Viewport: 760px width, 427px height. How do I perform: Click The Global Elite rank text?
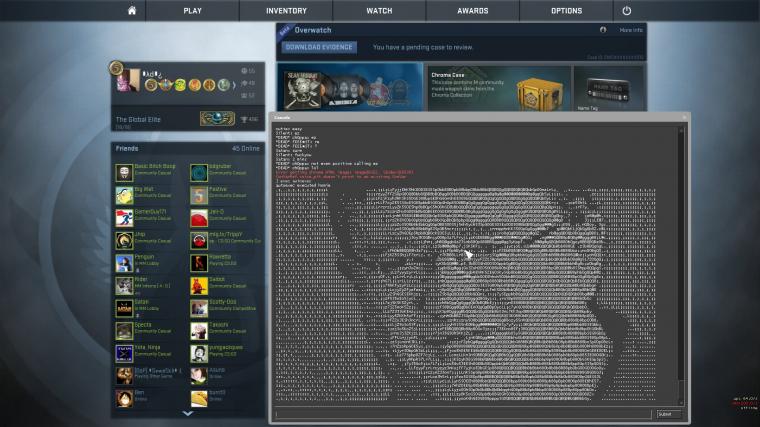[138, 119]
